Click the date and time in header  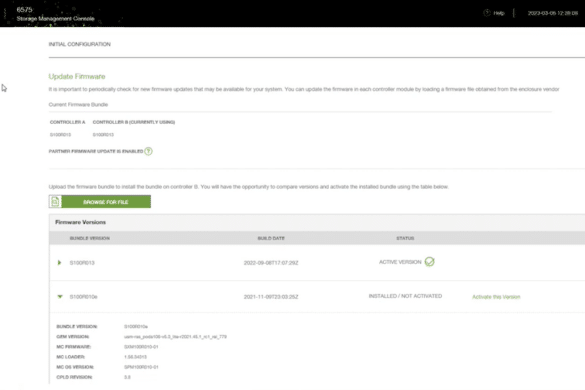(x=553, y=13)
